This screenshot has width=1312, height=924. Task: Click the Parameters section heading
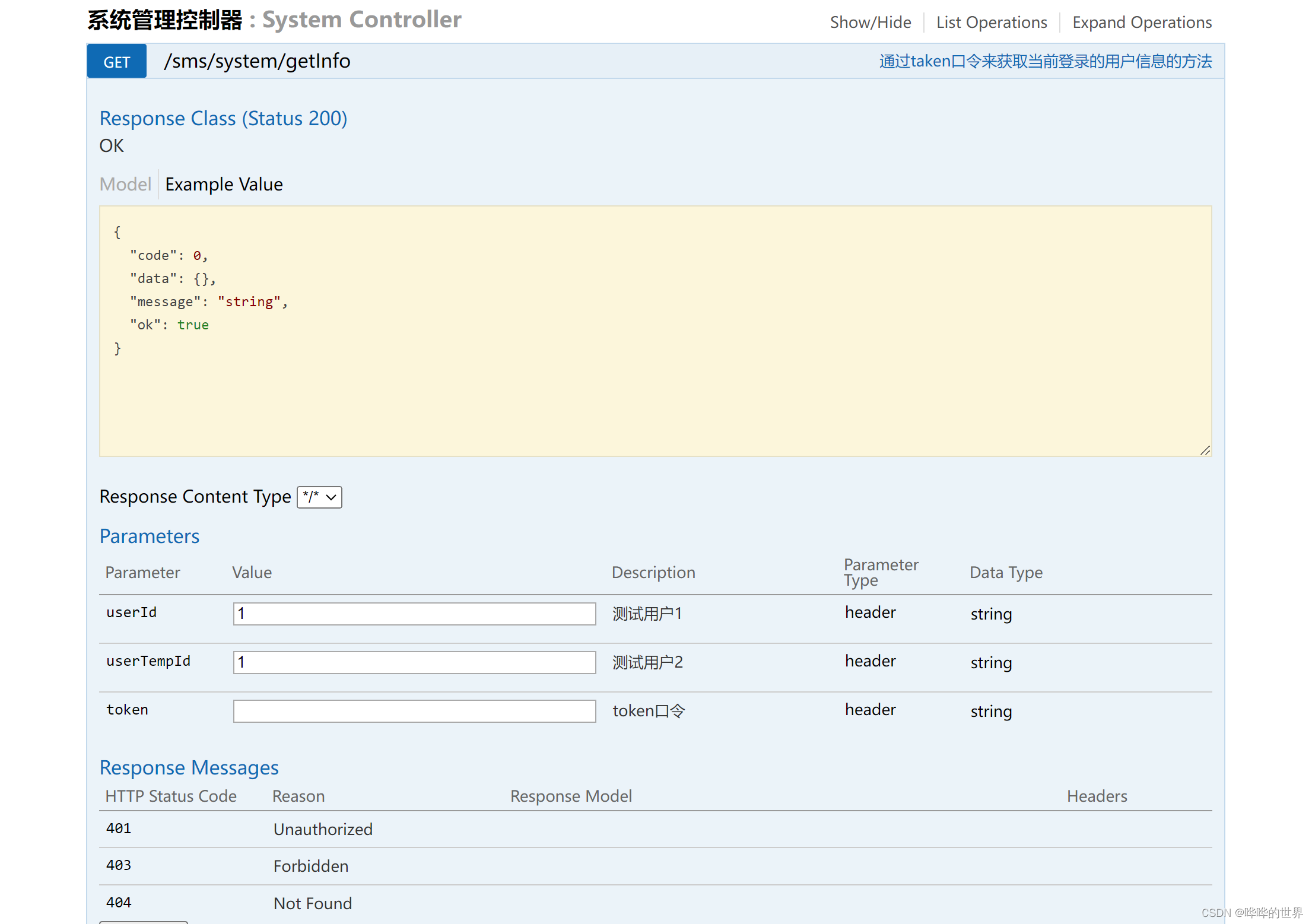click(149, 536)
